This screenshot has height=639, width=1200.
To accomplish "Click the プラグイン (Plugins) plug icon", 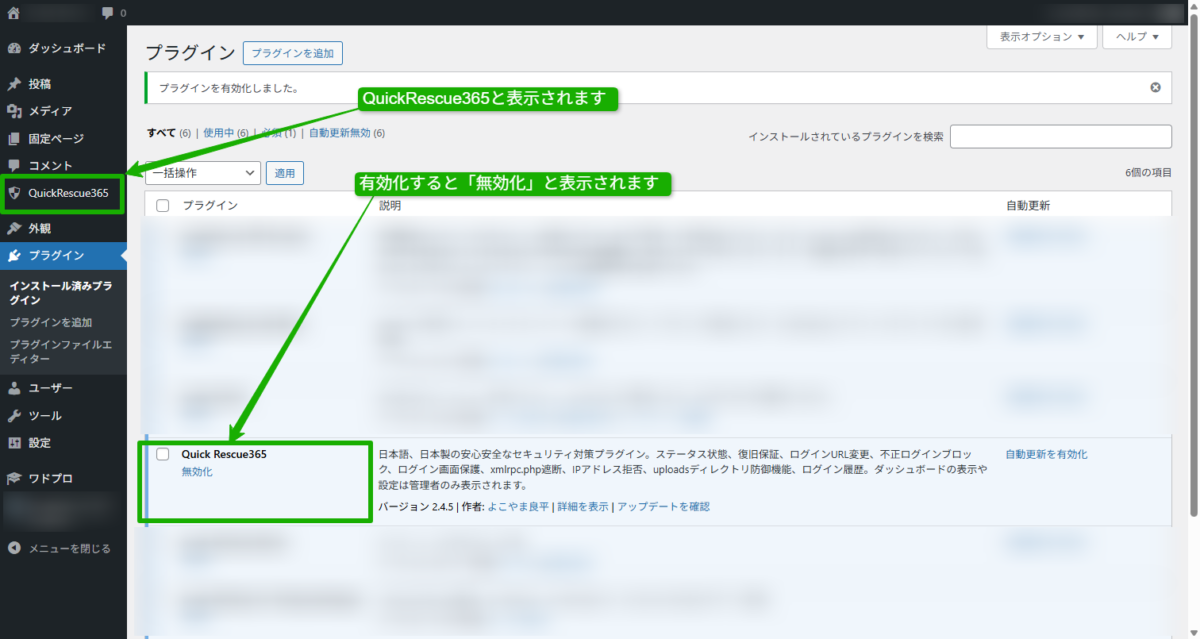I will 16,255.
